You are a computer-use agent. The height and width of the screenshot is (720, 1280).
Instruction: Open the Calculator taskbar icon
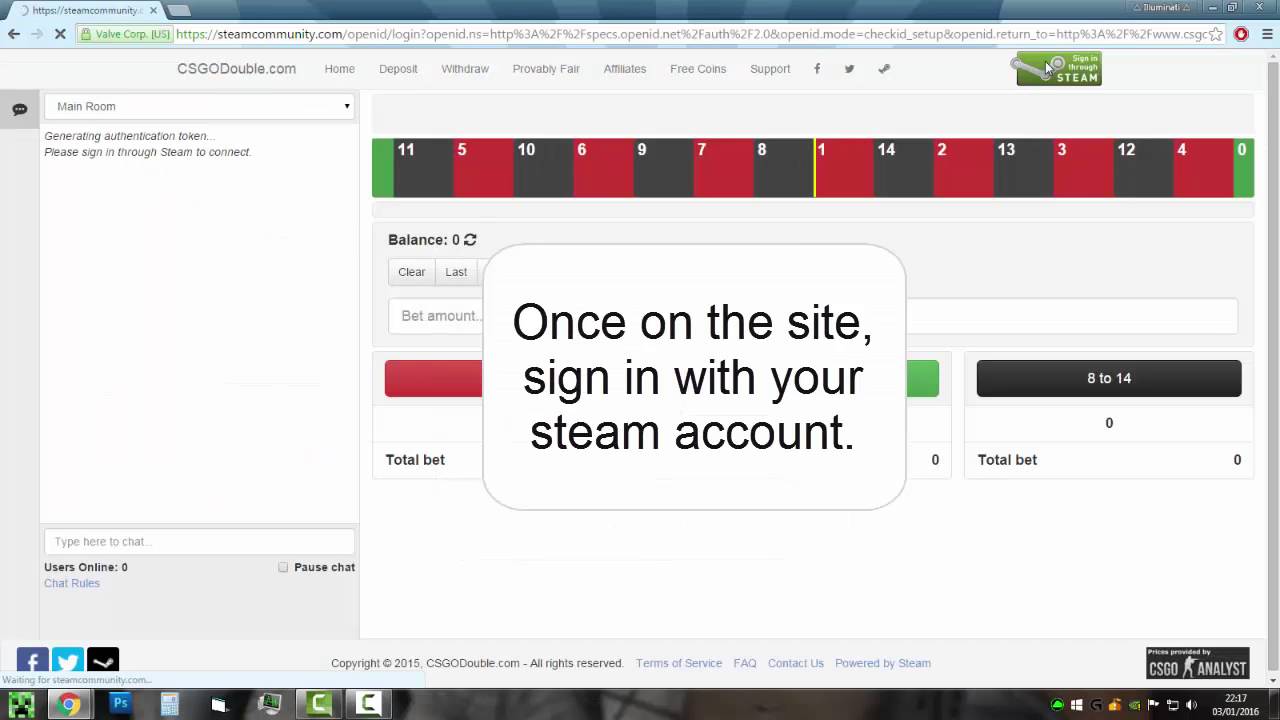point(169,704)
